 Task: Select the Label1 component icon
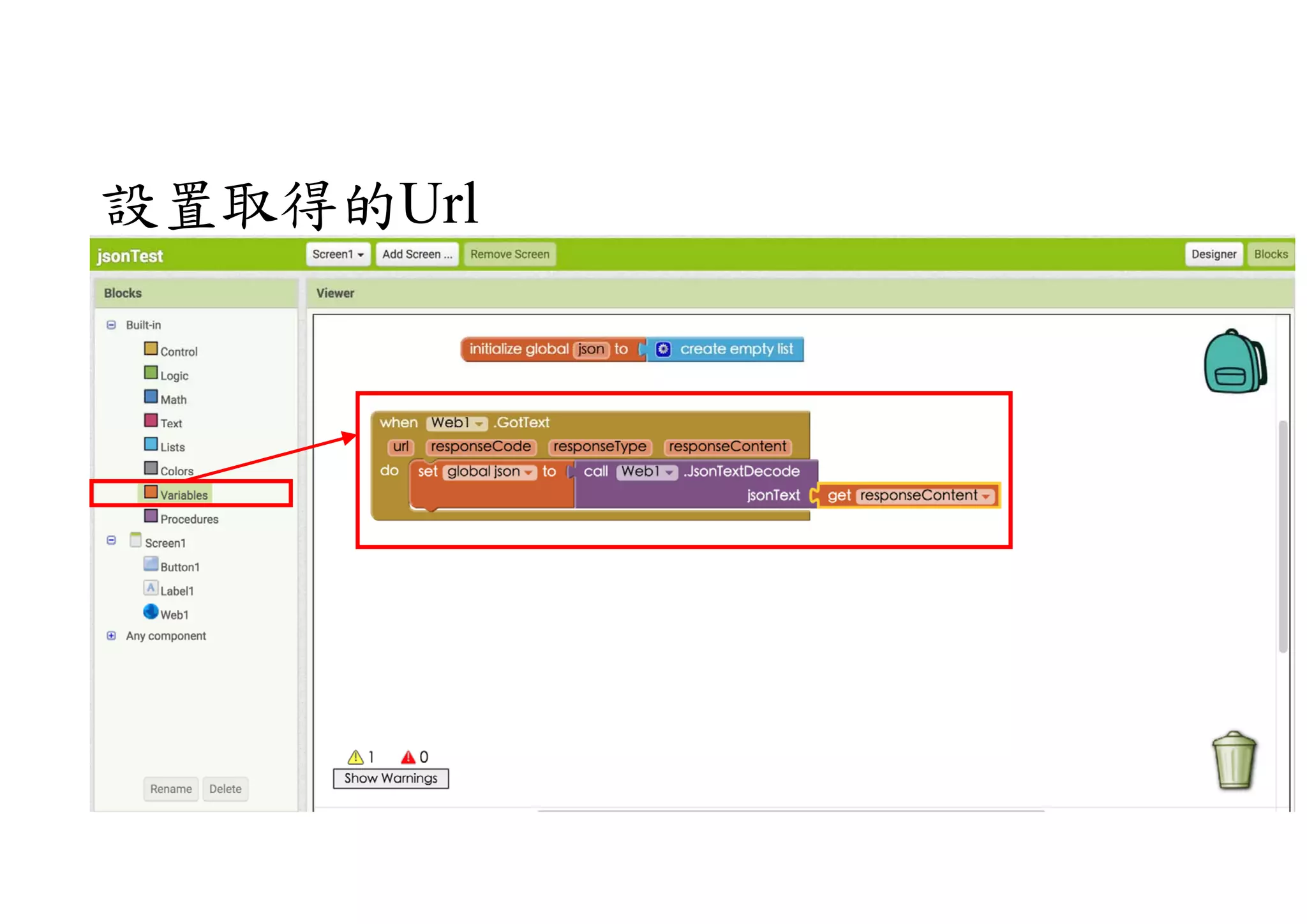click(x=151, y=588)
